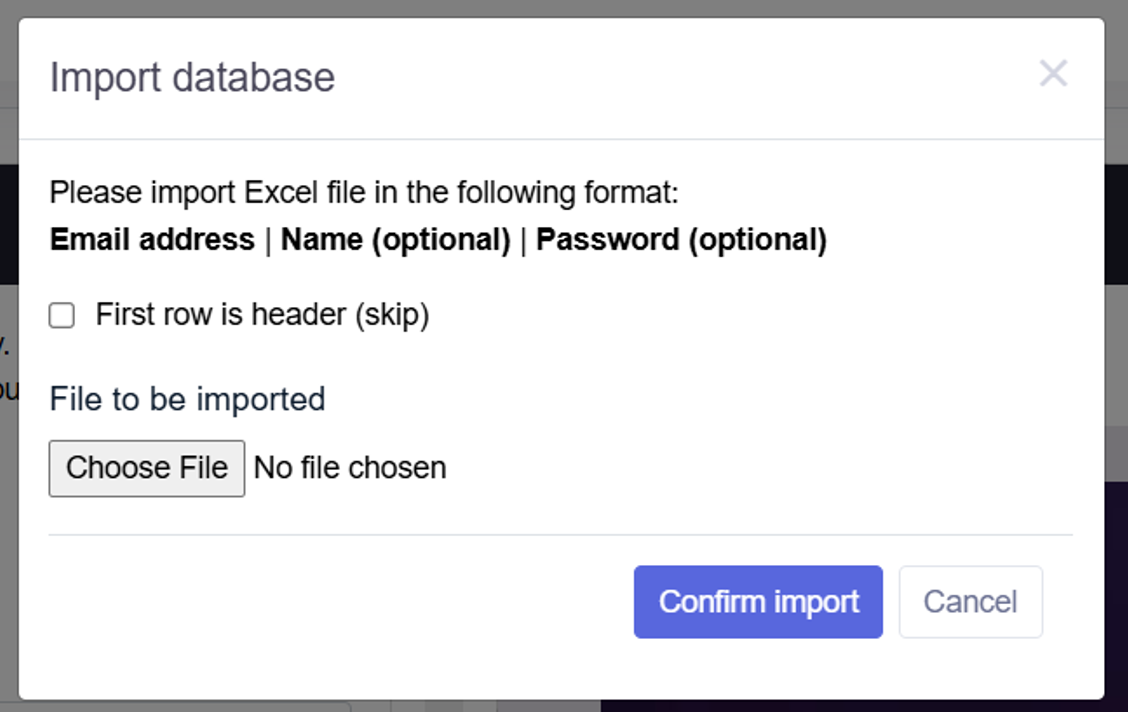Screen dimensions: 1128x712
Task: Click the "No file chosen" text
Action: point(350,468)
